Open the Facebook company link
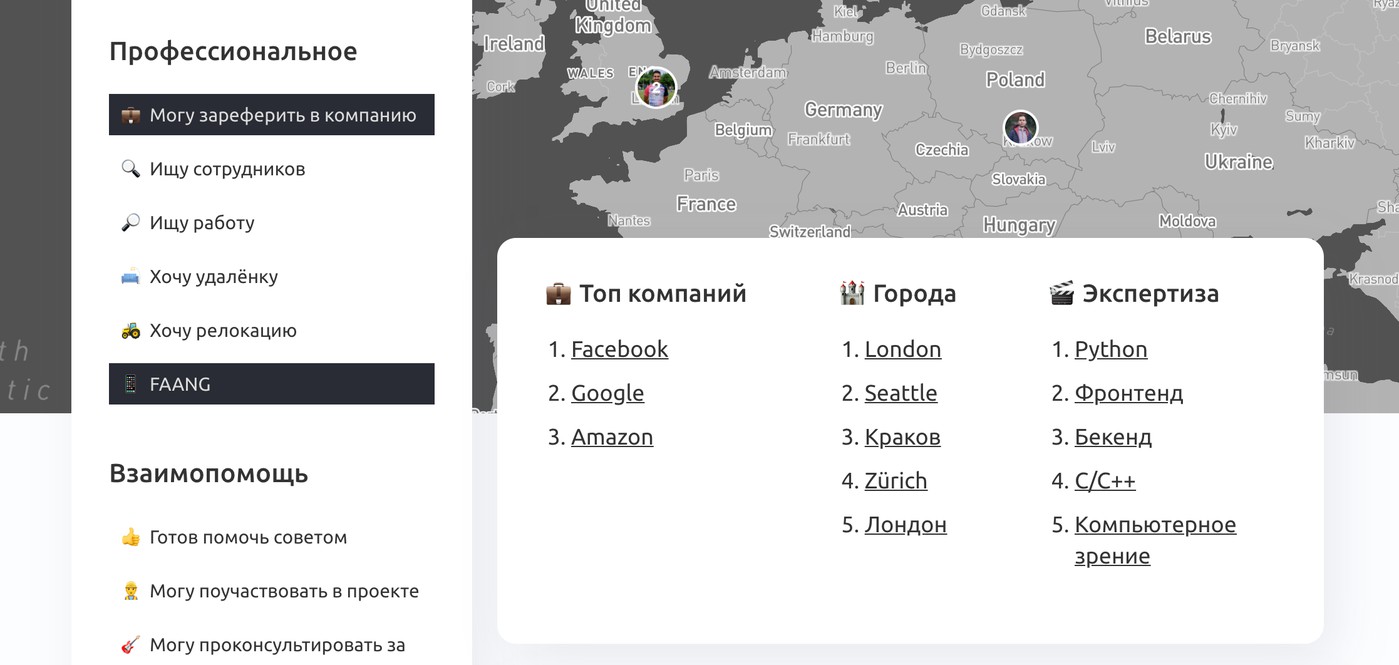 tap(619, 349)
